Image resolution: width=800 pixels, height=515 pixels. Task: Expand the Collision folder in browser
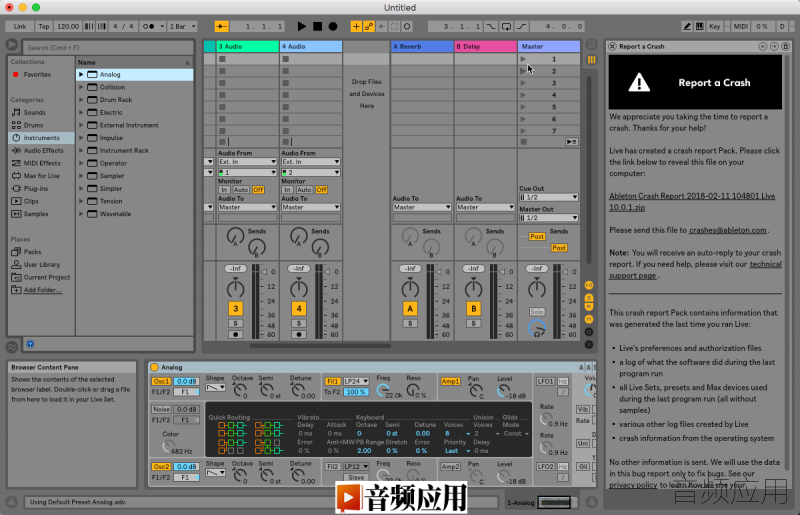[x=81, y=87]
